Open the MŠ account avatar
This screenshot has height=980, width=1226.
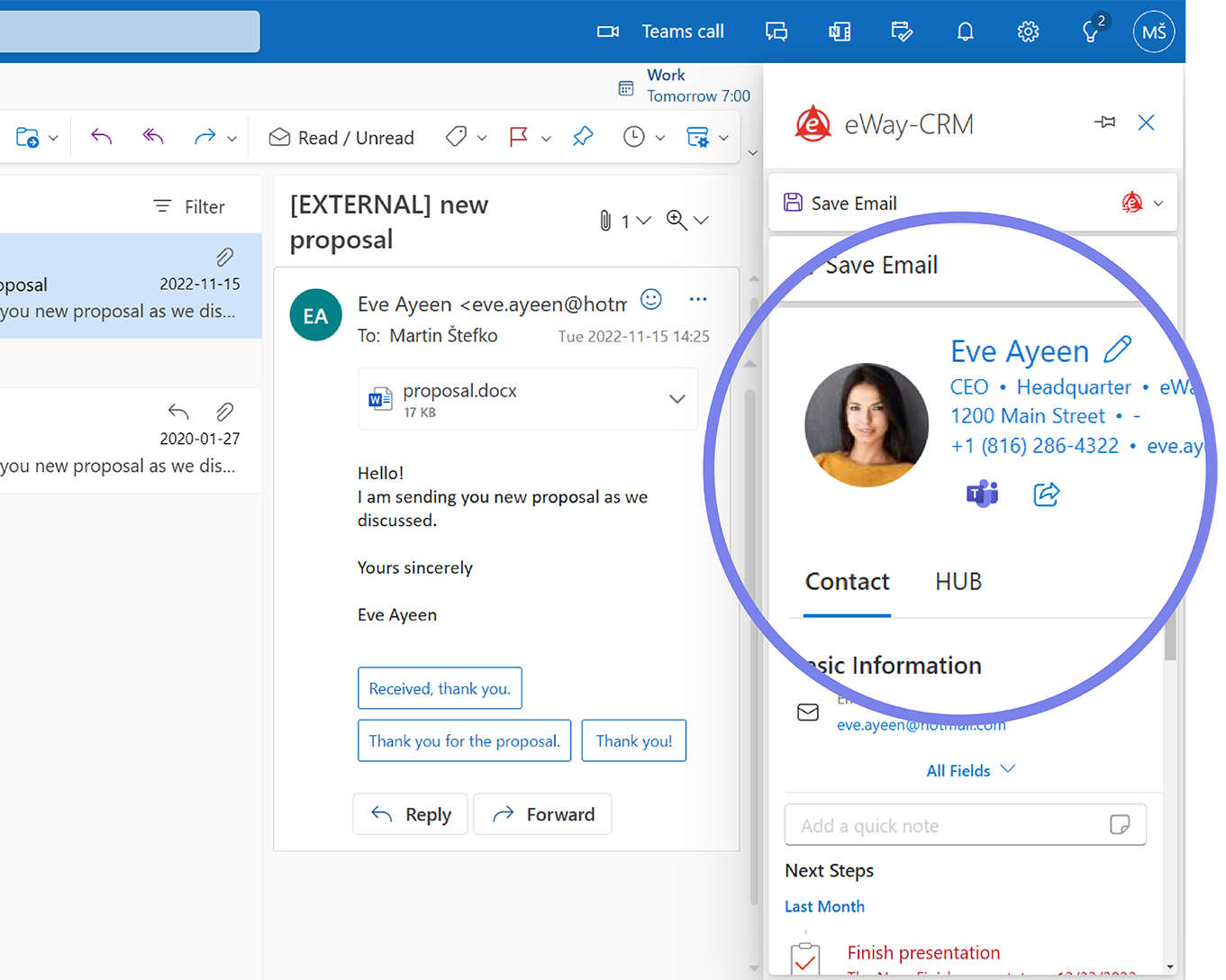[1154, 32]
